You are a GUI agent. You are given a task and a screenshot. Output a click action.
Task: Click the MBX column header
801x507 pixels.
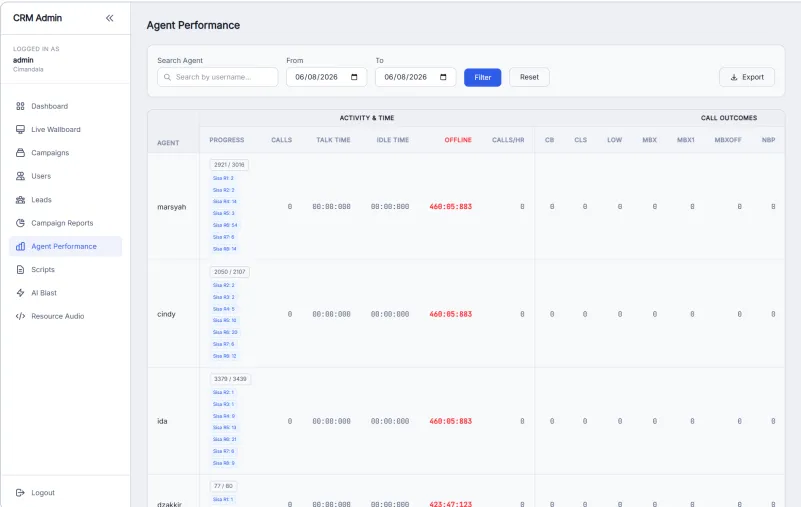point(650,140)
